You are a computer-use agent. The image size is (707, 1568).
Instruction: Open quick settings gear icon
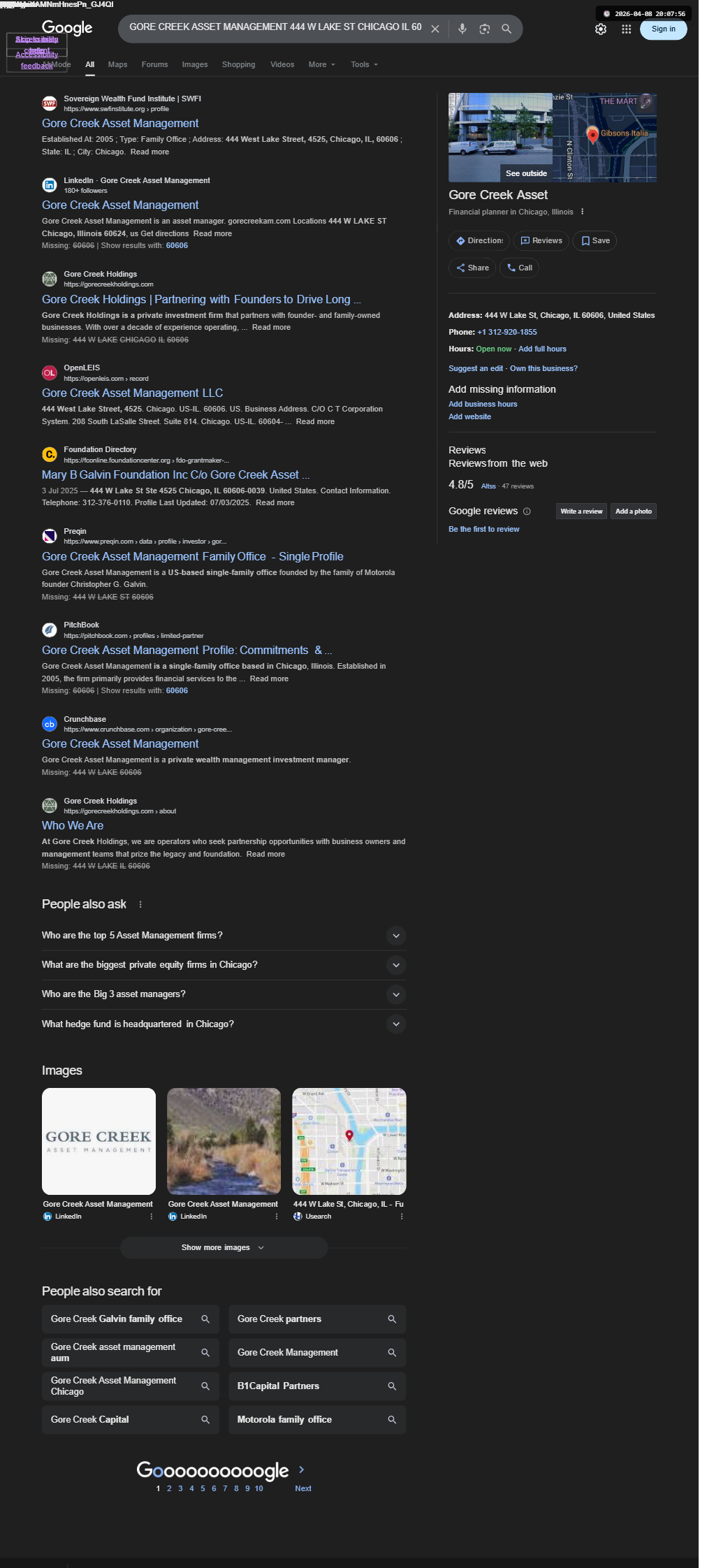[x=601, y=29]
